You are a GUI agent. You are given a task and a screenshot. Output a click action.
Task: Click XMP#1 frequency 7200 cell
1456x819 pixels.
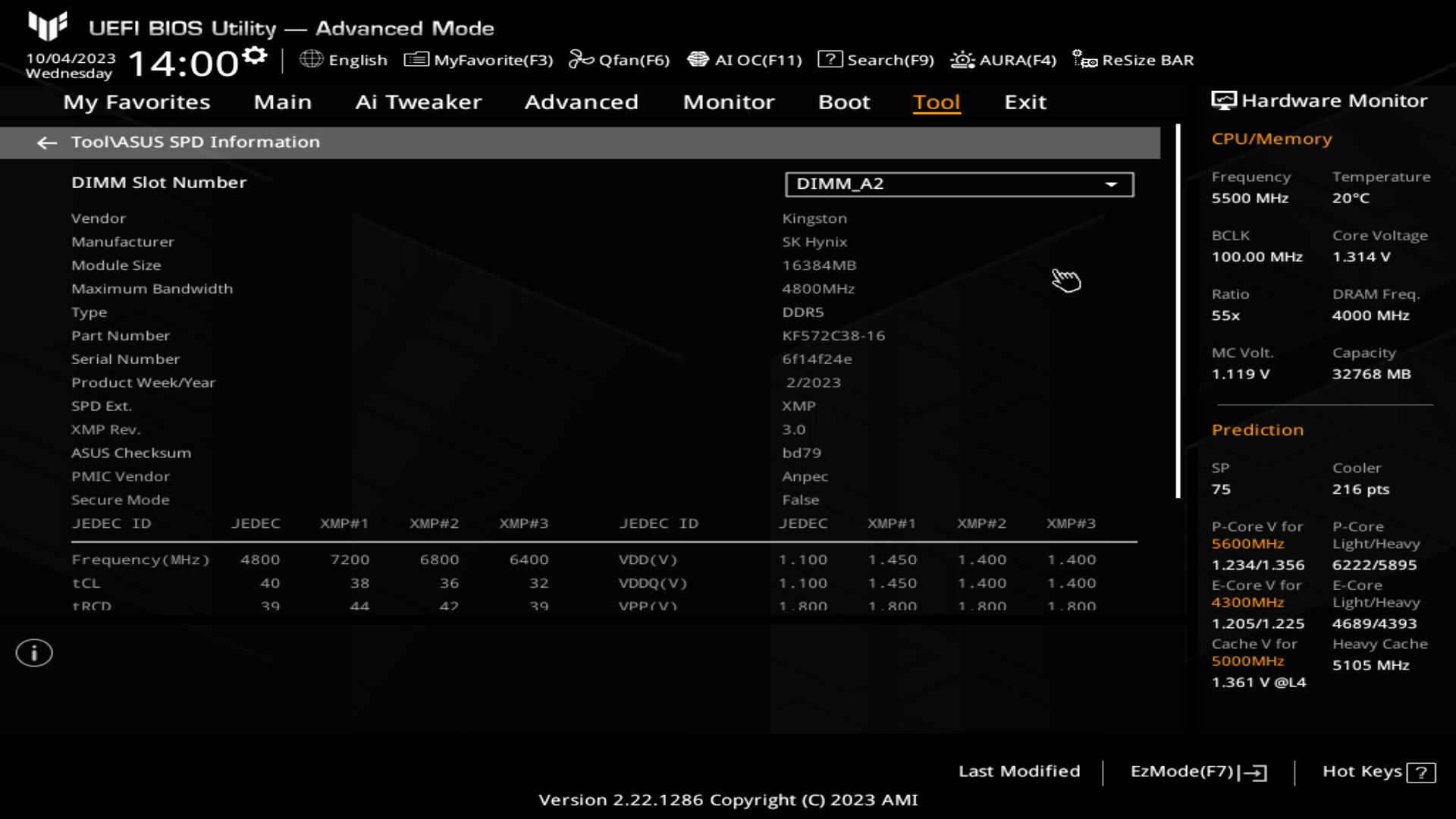coord(350,560)
